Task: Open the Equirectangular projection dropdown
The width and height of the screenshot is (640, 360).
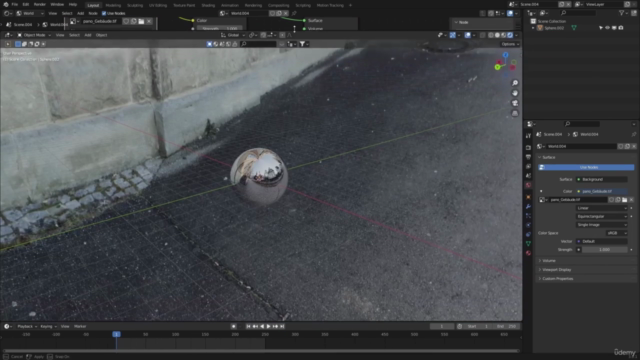Action: tap(602, 216)
